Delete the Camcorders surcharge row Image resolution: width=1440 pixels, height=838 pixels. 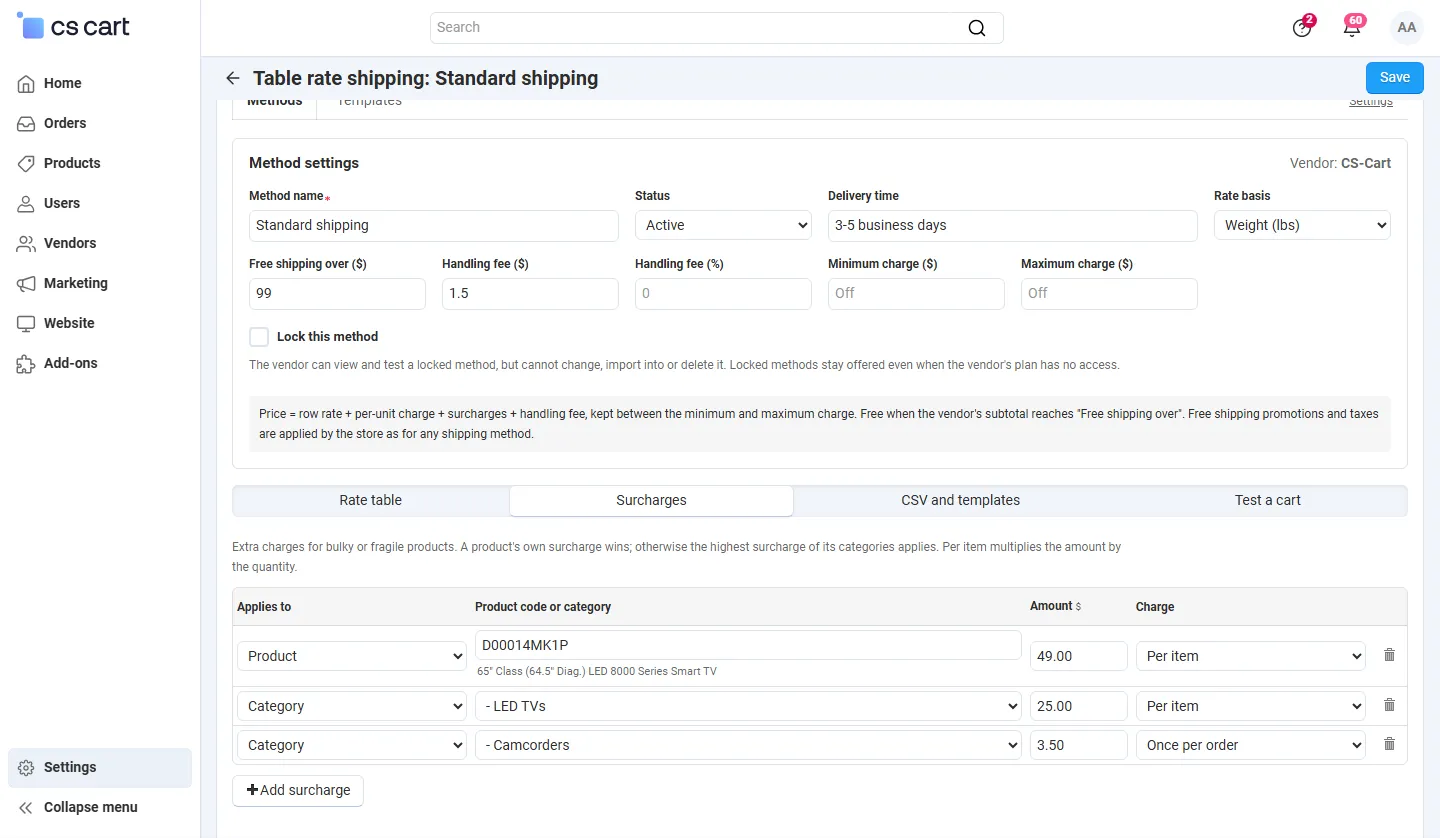(1389, 744)
